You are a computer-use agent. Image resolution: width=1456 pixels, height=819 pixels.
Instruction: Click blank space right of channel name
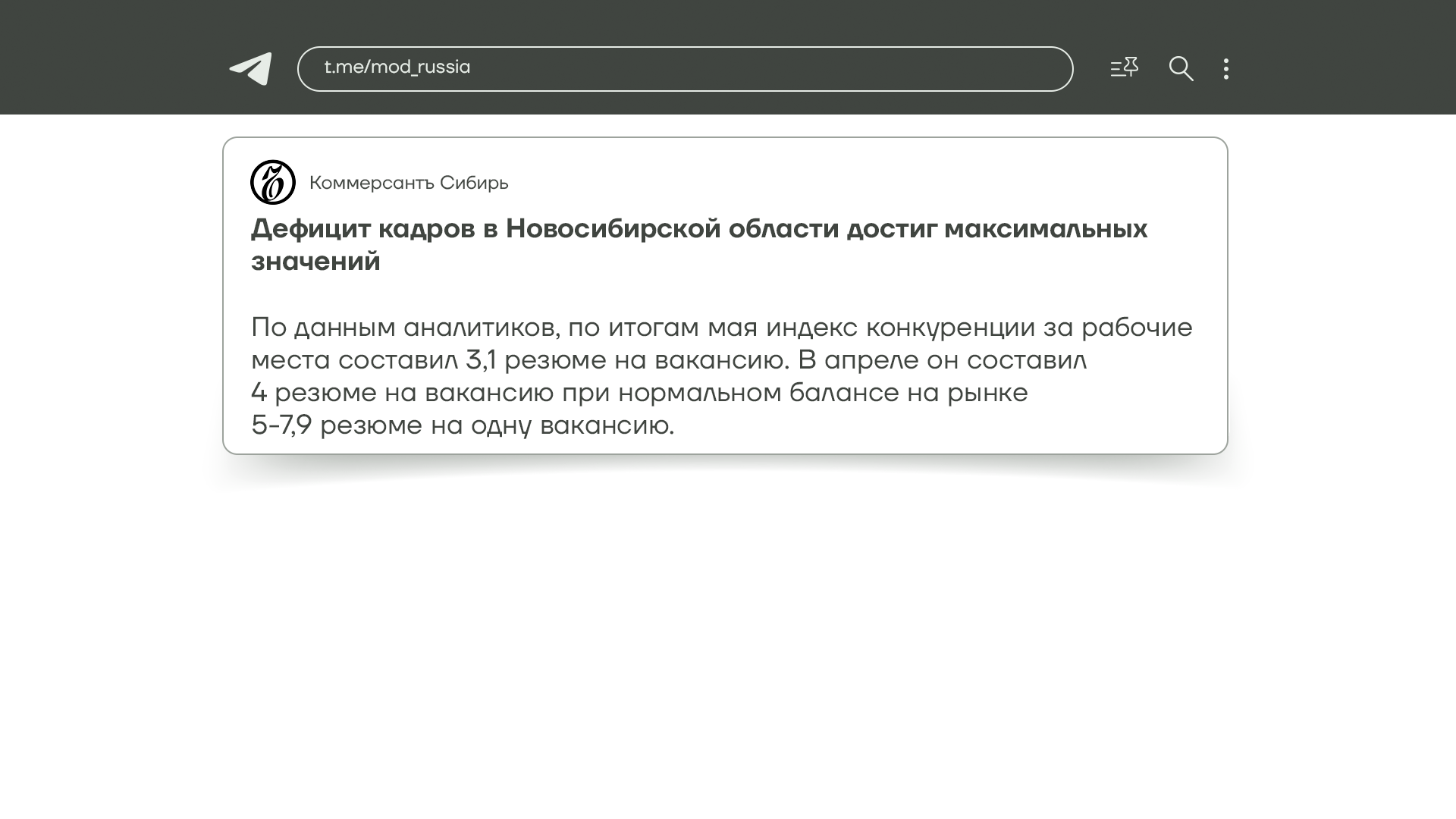pos(834,183)
